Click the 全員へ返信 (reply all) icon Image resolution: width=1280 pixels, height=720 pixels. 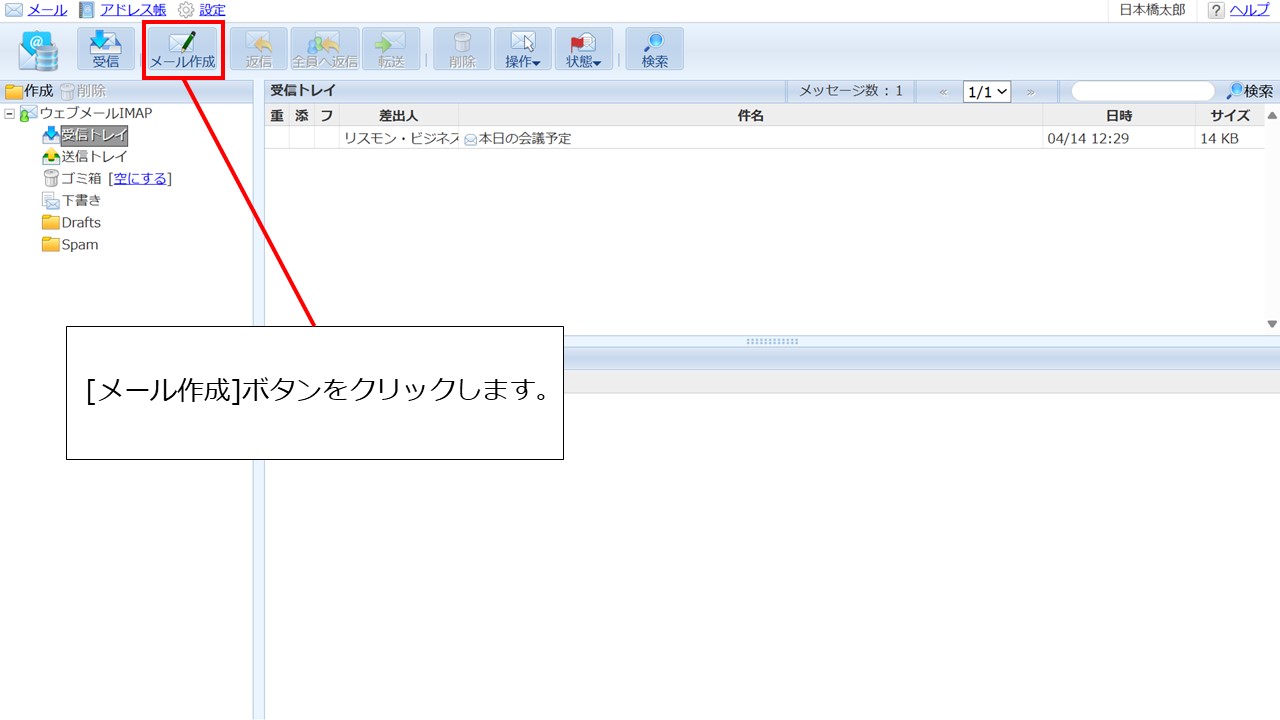323,48
